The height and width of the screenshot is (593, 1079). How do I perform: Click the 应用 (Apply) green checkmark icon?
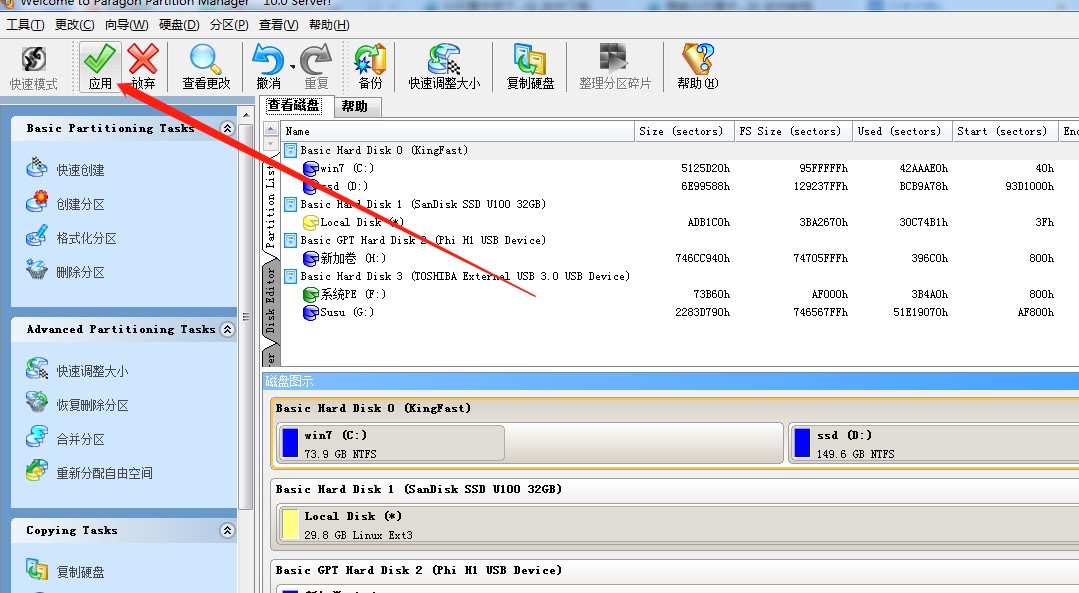[x=100, y=60]
